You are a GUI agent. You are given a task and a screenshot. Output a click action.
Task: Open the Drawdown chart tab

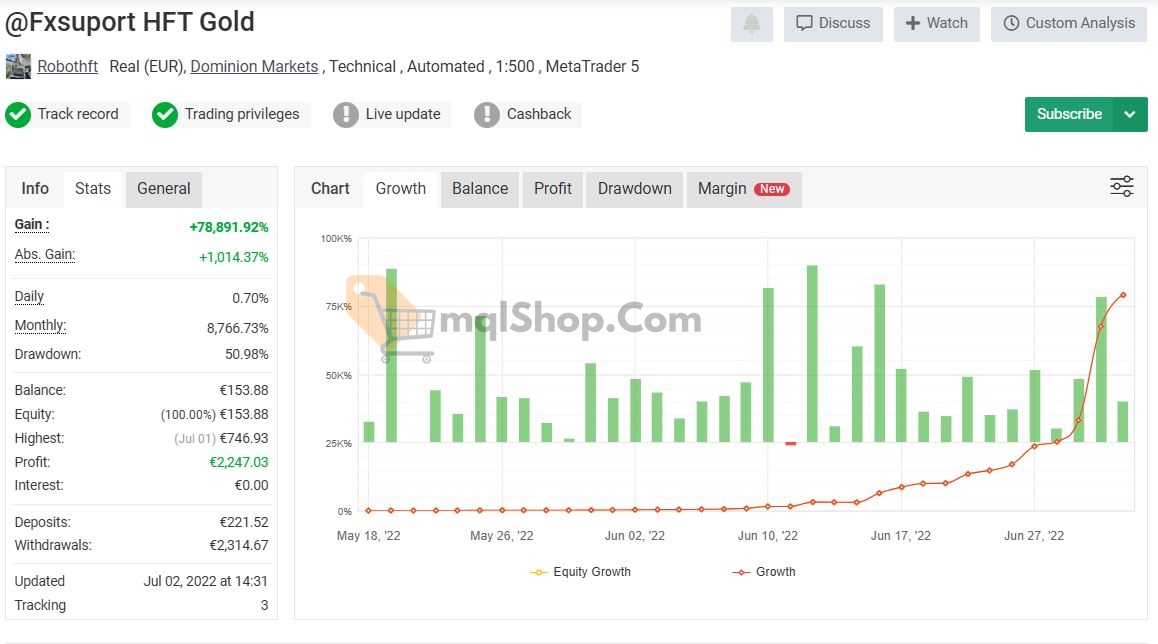pyautogui.click(x=634, y=189)
